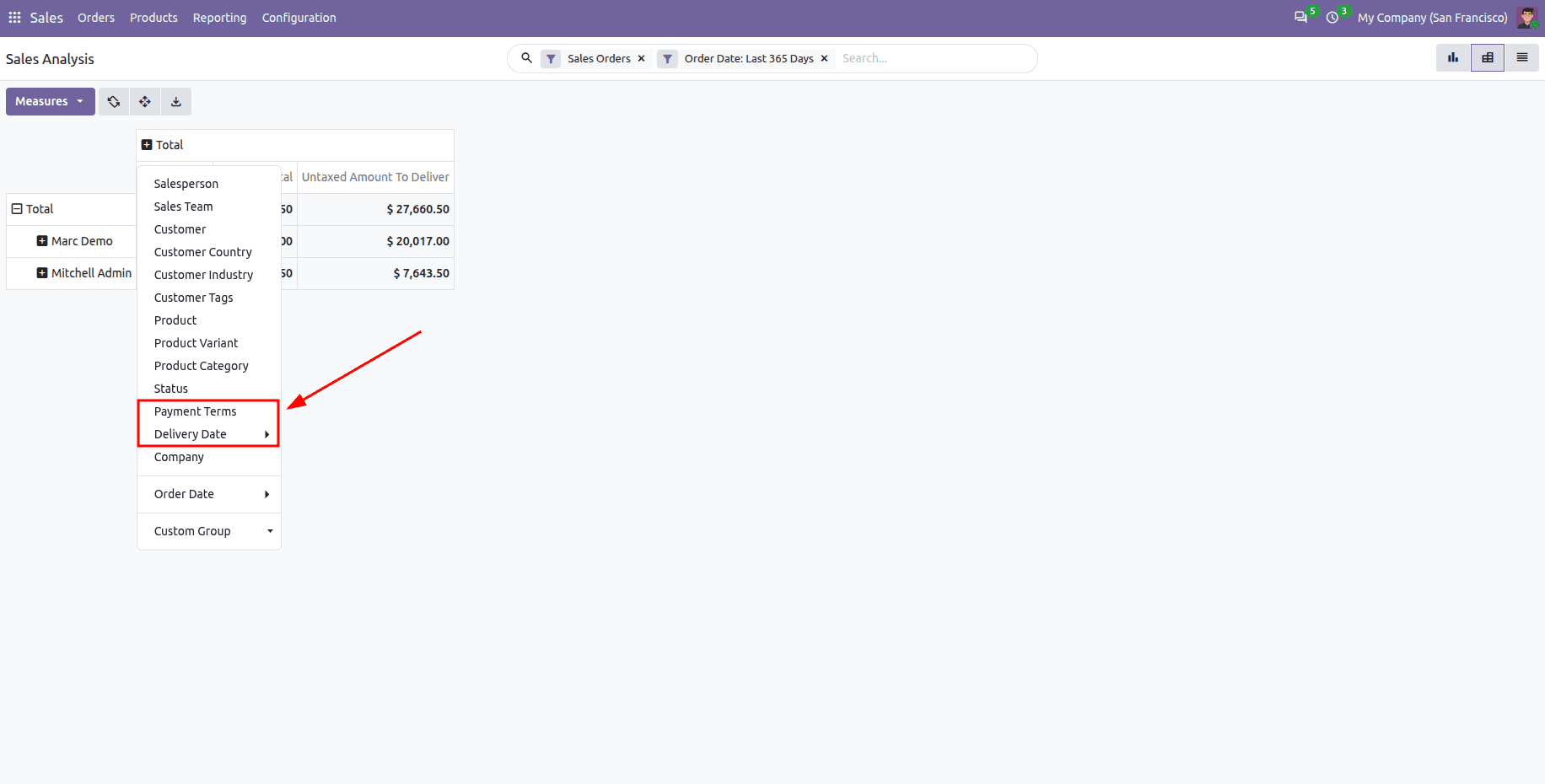Open the apps grid home menu icon
Viewport: 1545px width, 784px height.
tap(14, 18)
